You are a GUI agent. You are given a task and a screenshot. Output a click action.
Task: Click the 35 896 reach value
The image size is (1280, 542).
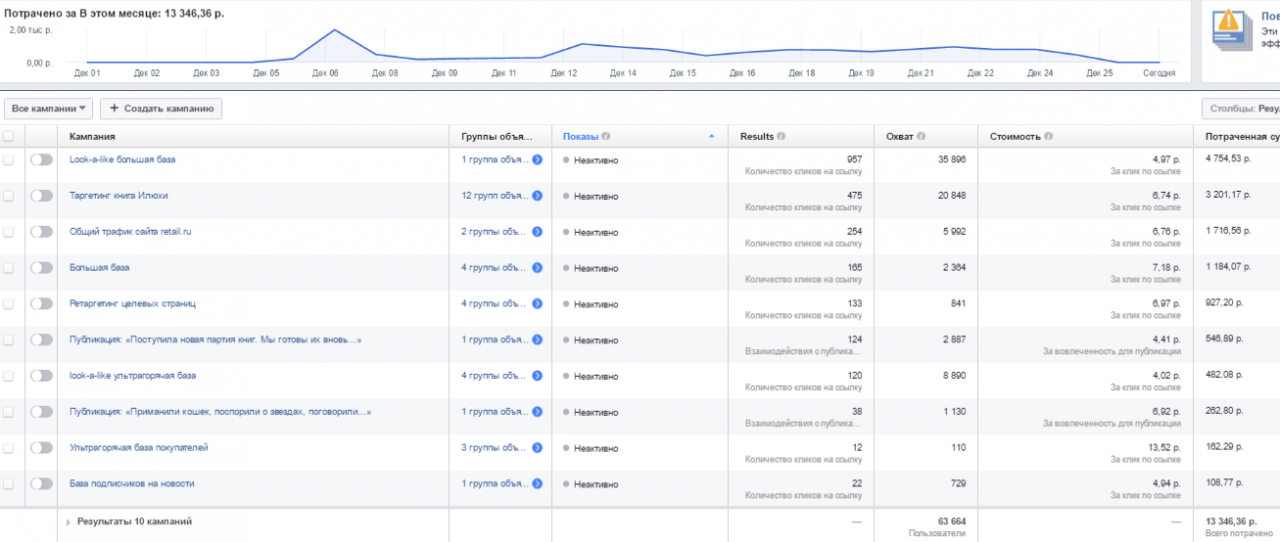click(952, 158)
